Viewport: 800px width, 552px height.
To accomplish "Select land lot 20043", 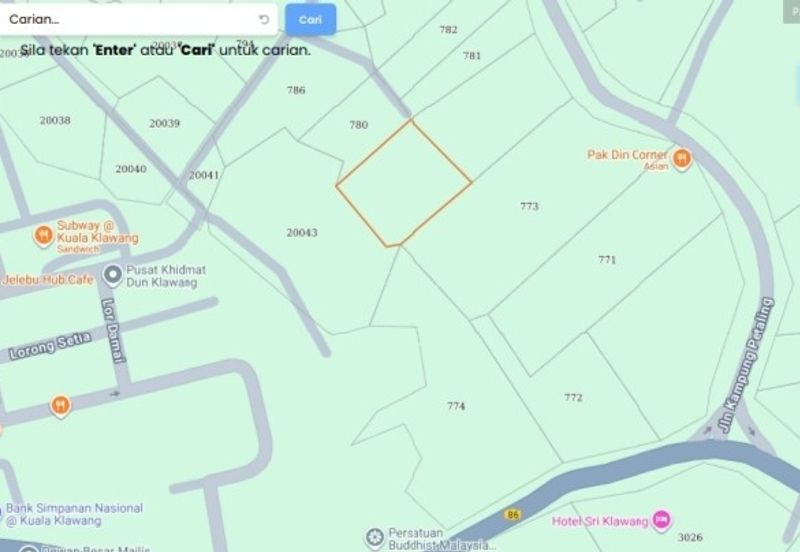I will pyautogui.click(x=302, y=233).
